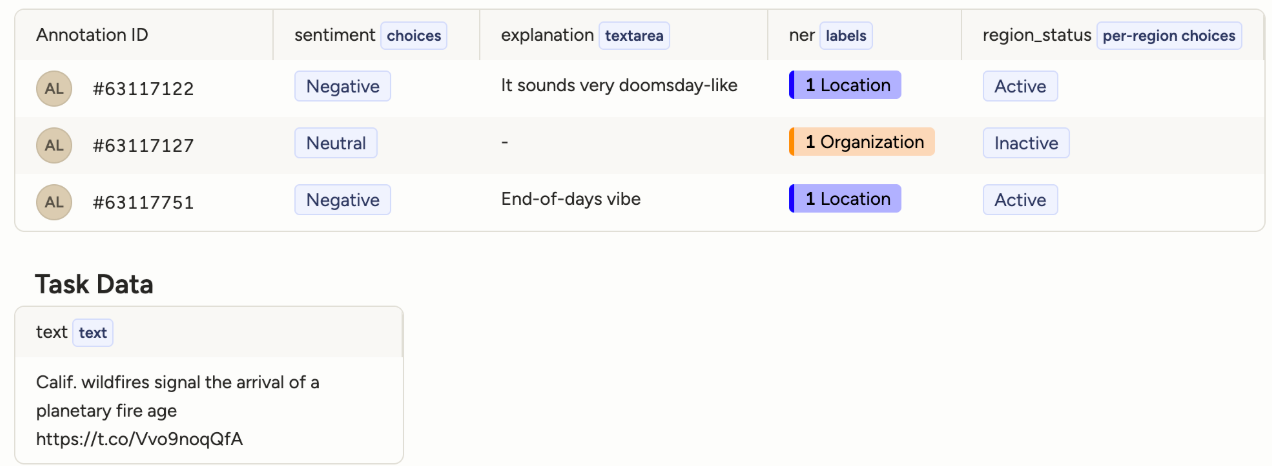Screen dimensions: 1272x466
Task: Click the ner column header
Action: point(802,35)
